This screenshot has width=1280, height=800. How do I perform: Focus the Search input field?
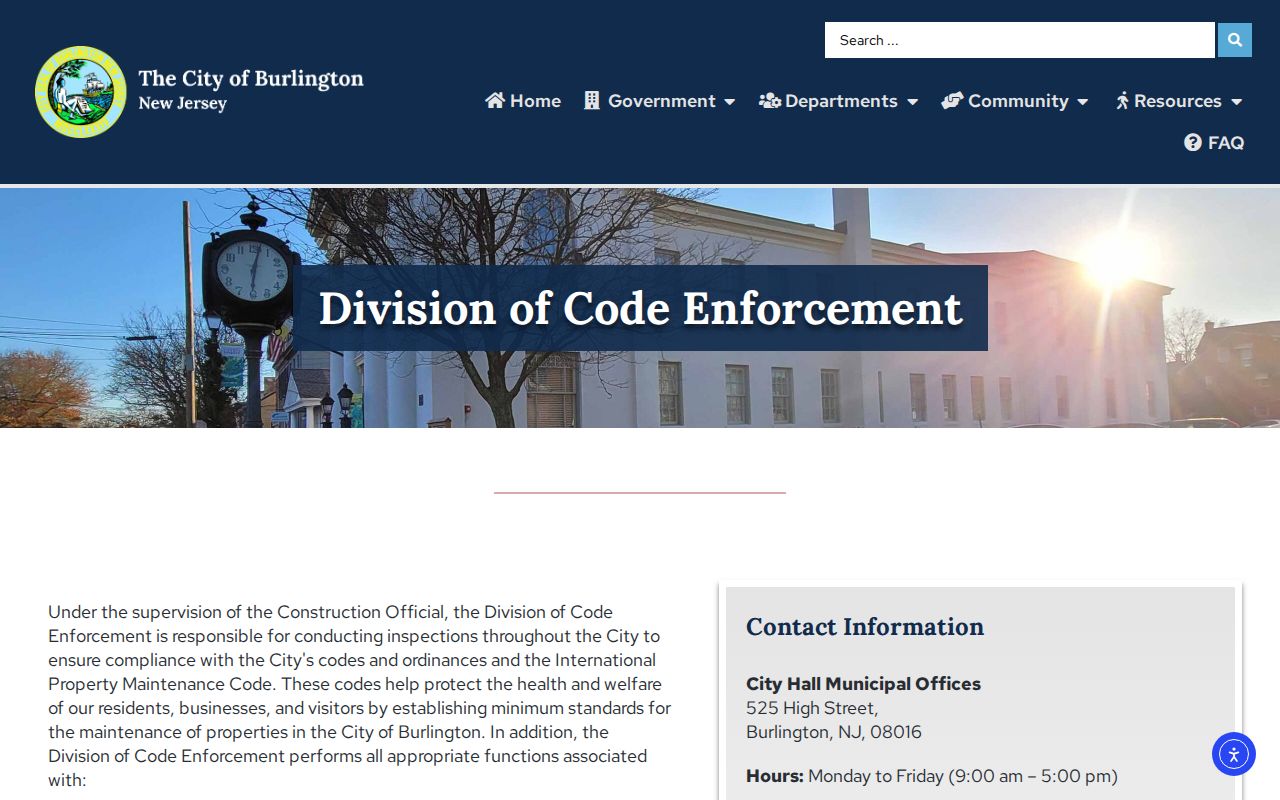[1020, 40]
